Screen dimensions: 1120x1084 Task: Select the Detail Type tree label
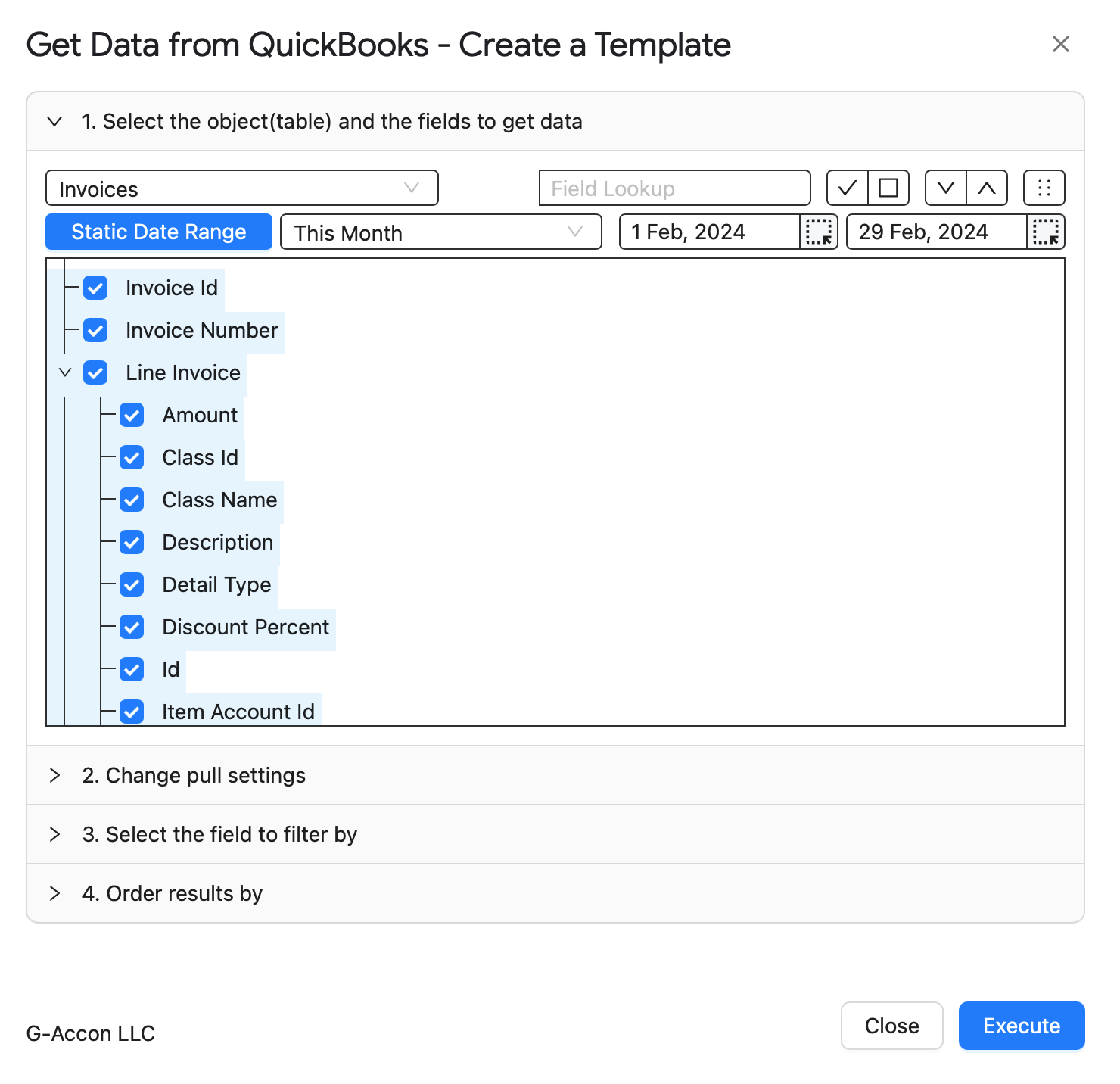coord(217,584)
